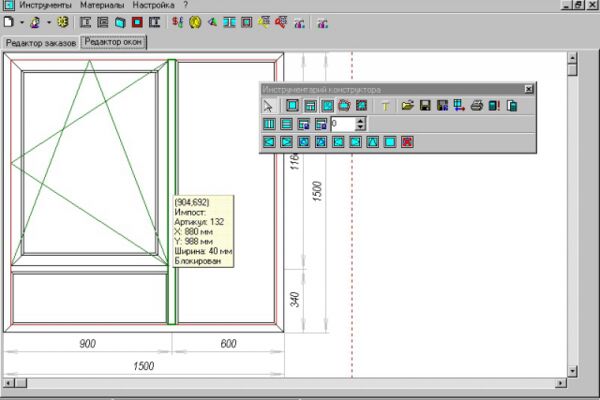Open the dropdown arrow beside the new document icon
Image resolution: width=600 pixels, height=400 pixels.
coord(22,23)
